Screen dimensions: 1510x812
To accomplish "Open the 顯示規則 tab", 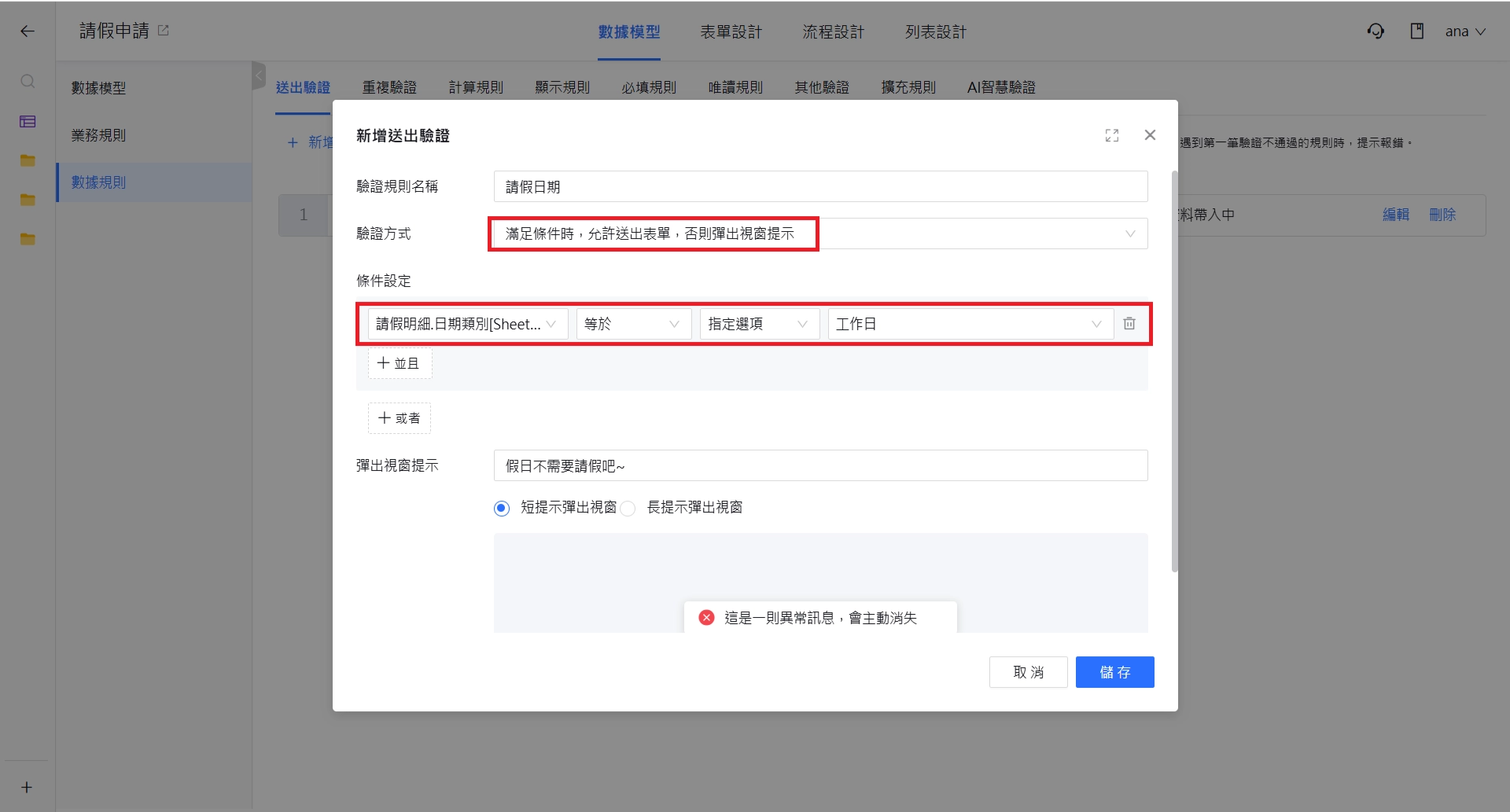I will (562, 87).
